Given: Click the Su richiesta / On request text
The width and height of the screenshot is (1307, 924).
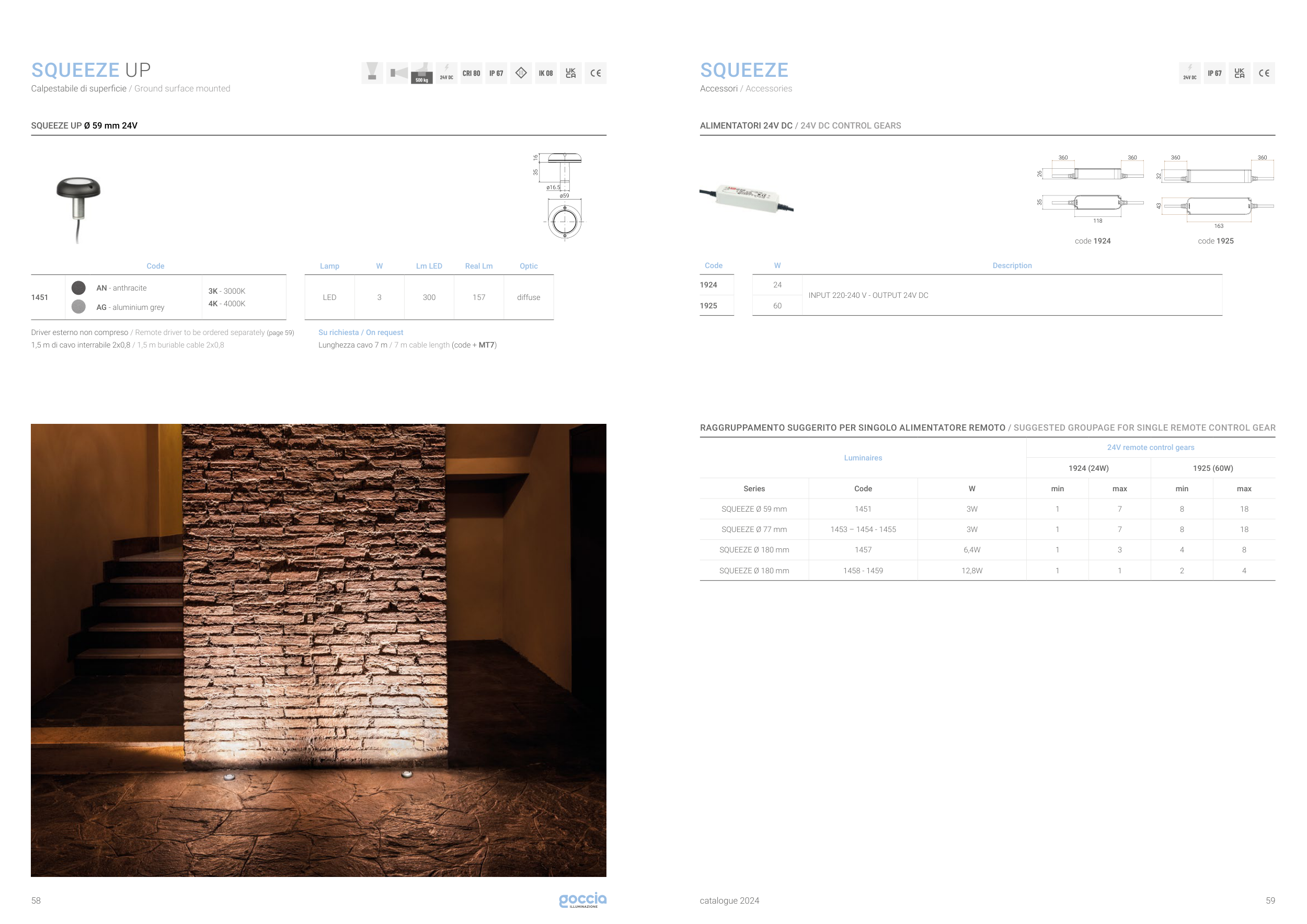Looking at the screenshot, I should [x=360, y=332].
